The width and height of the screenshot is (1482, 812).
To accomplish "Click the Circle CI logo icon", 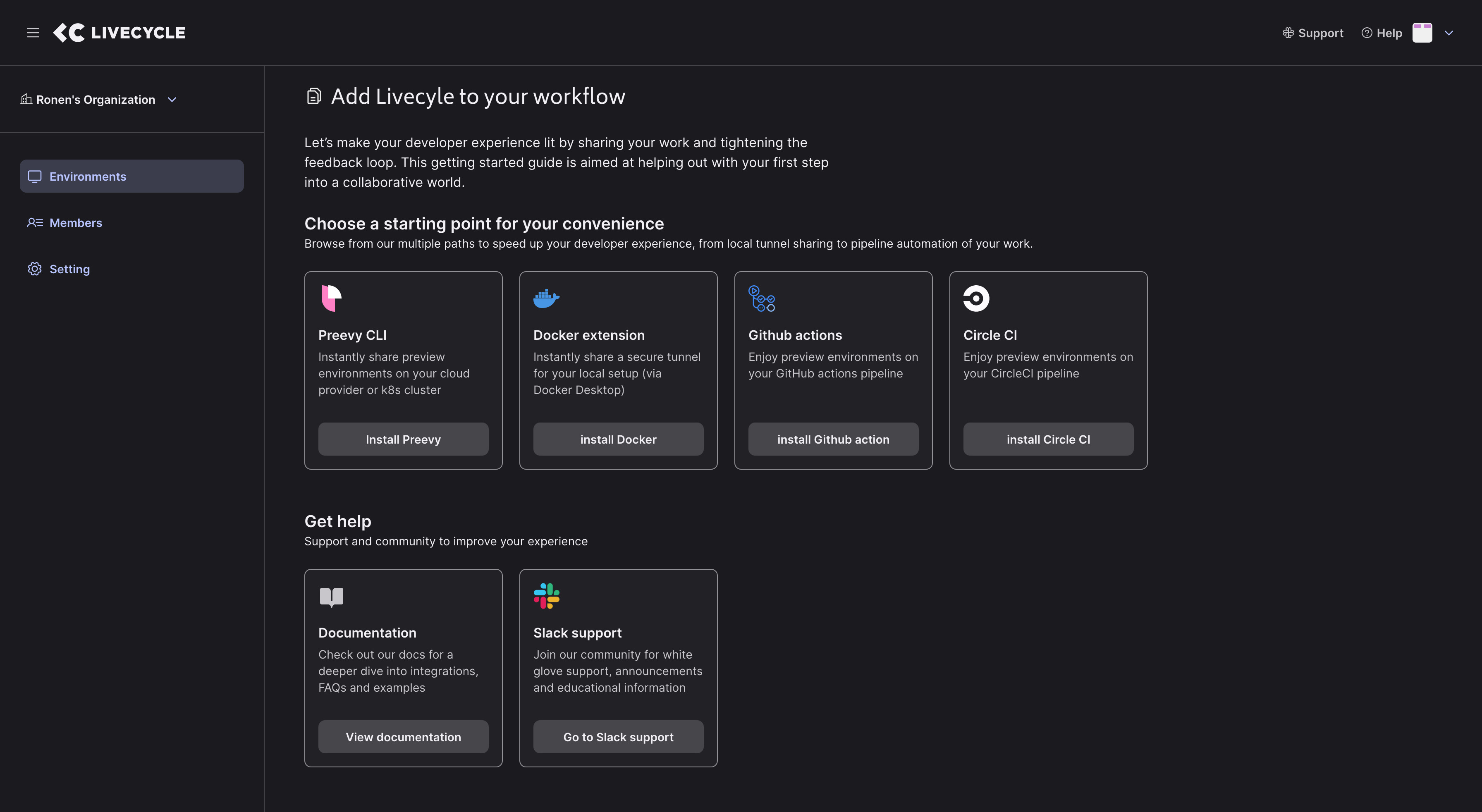I will 976,298.
